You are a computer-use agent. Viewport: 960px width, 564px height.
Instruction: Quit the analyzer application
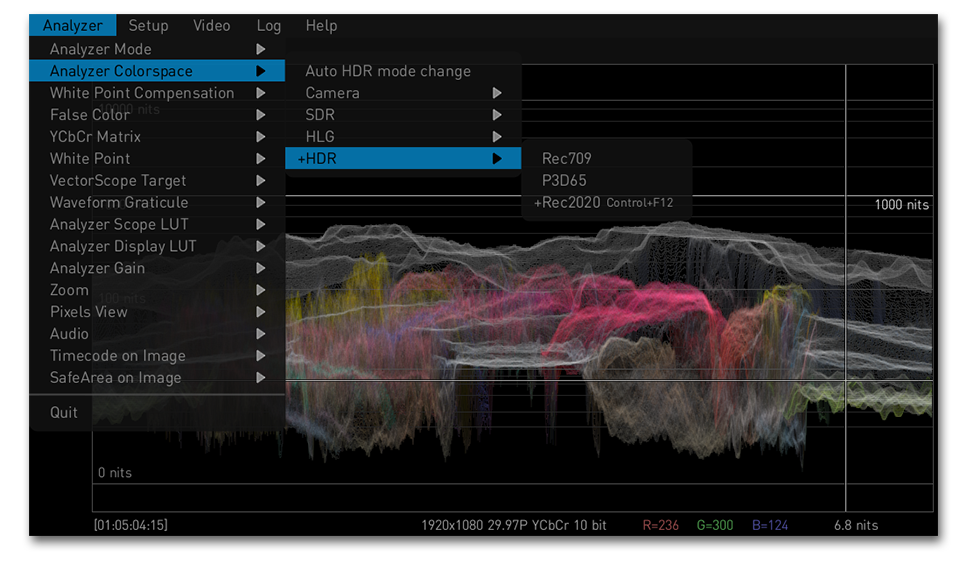tap(64, 412)
